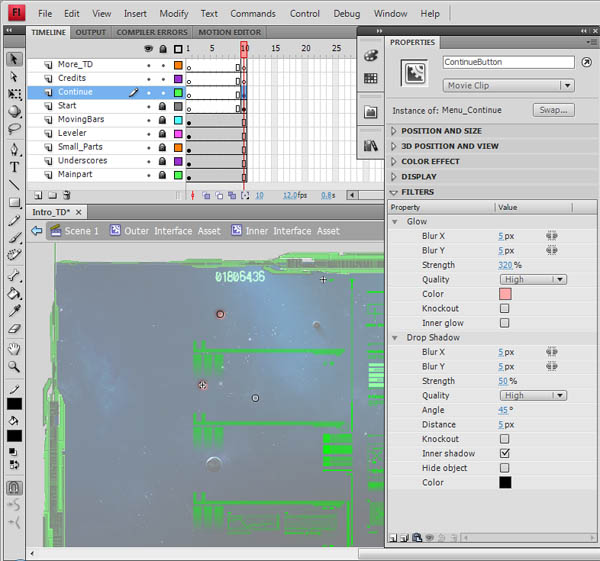The width and height of the screenshot is (600, 561).
Task: Click the pink Glow color swatch
Action: click(x=505, y=294)
